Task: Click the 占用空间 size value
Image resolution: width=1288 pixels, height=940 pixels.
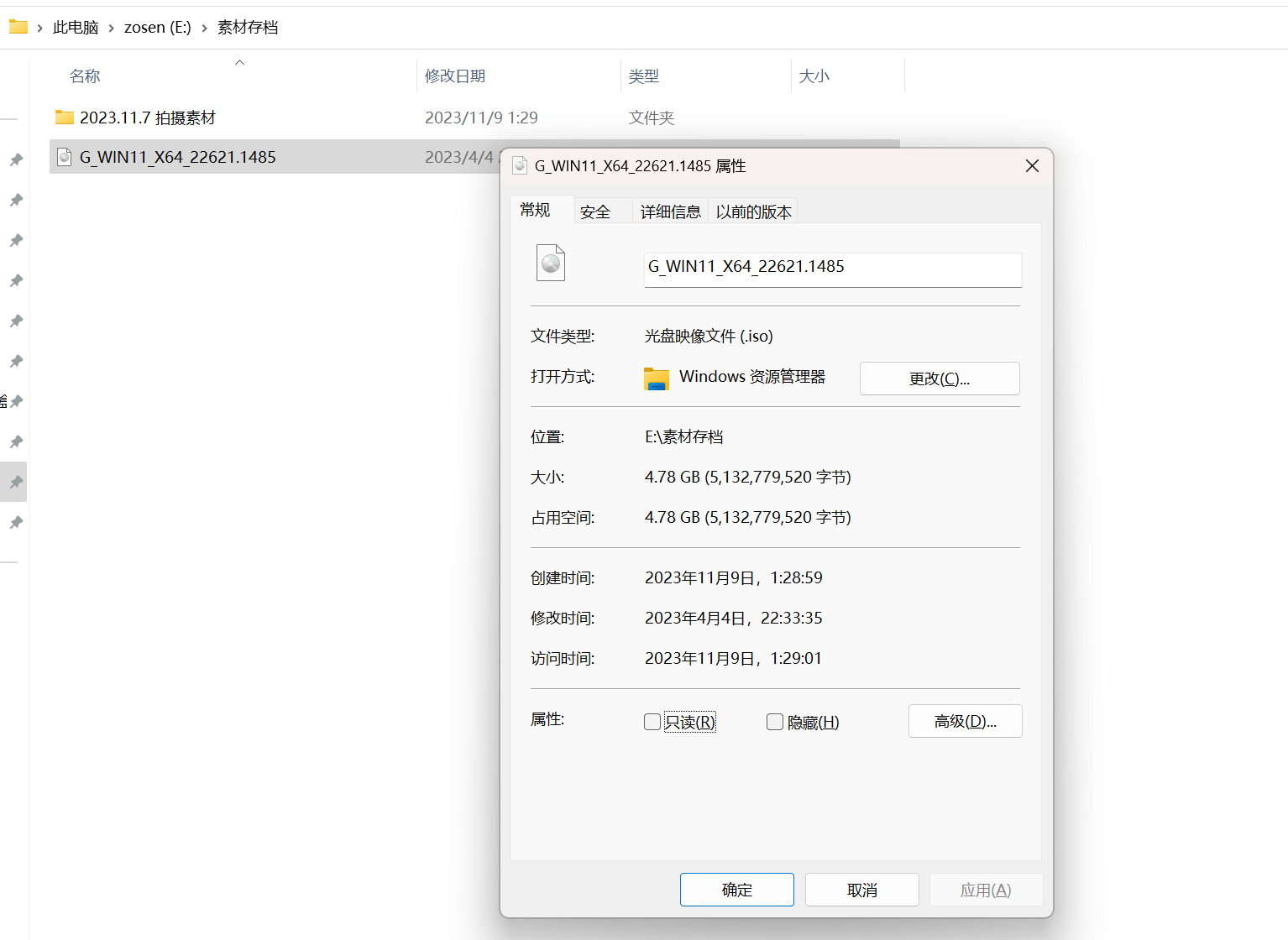Action: tap(748, 517)
